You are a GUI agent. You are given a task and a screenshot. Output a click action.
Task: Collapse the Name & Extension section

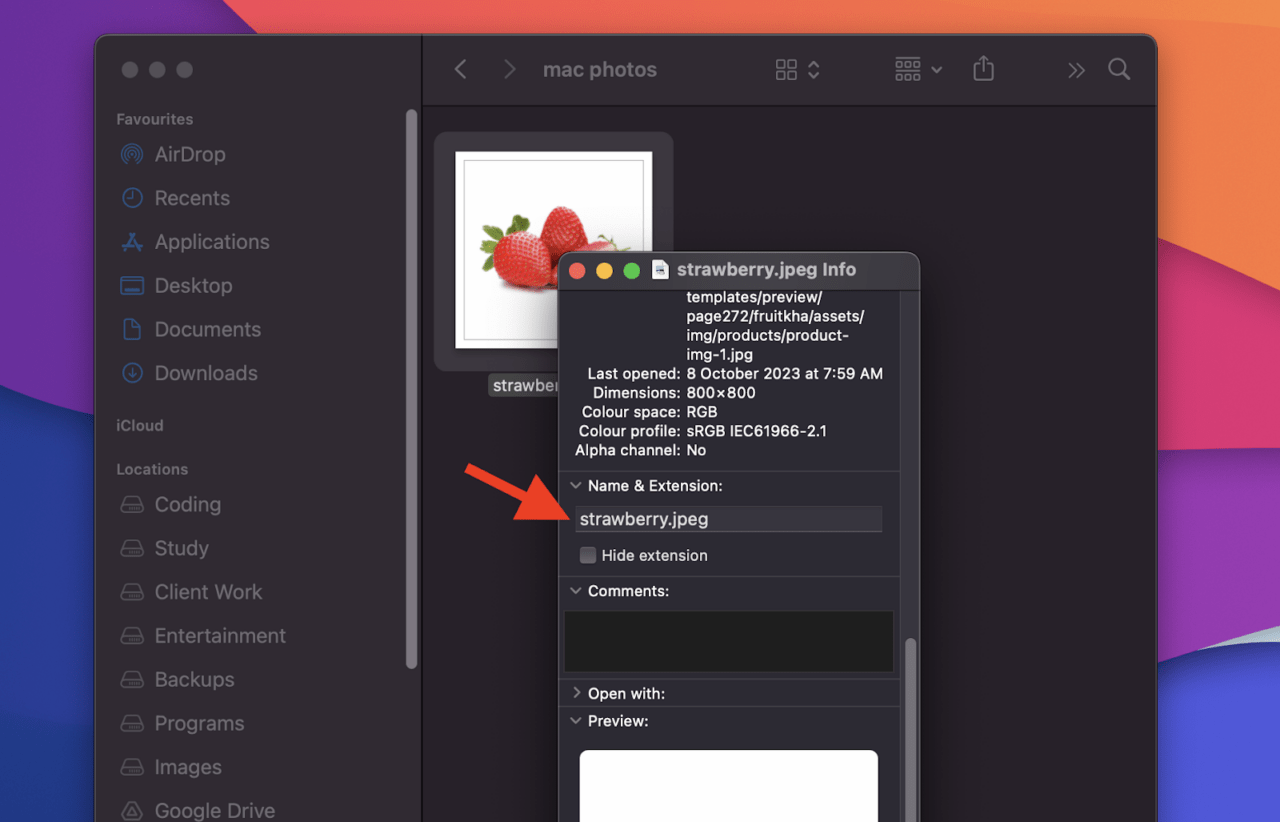576,485
